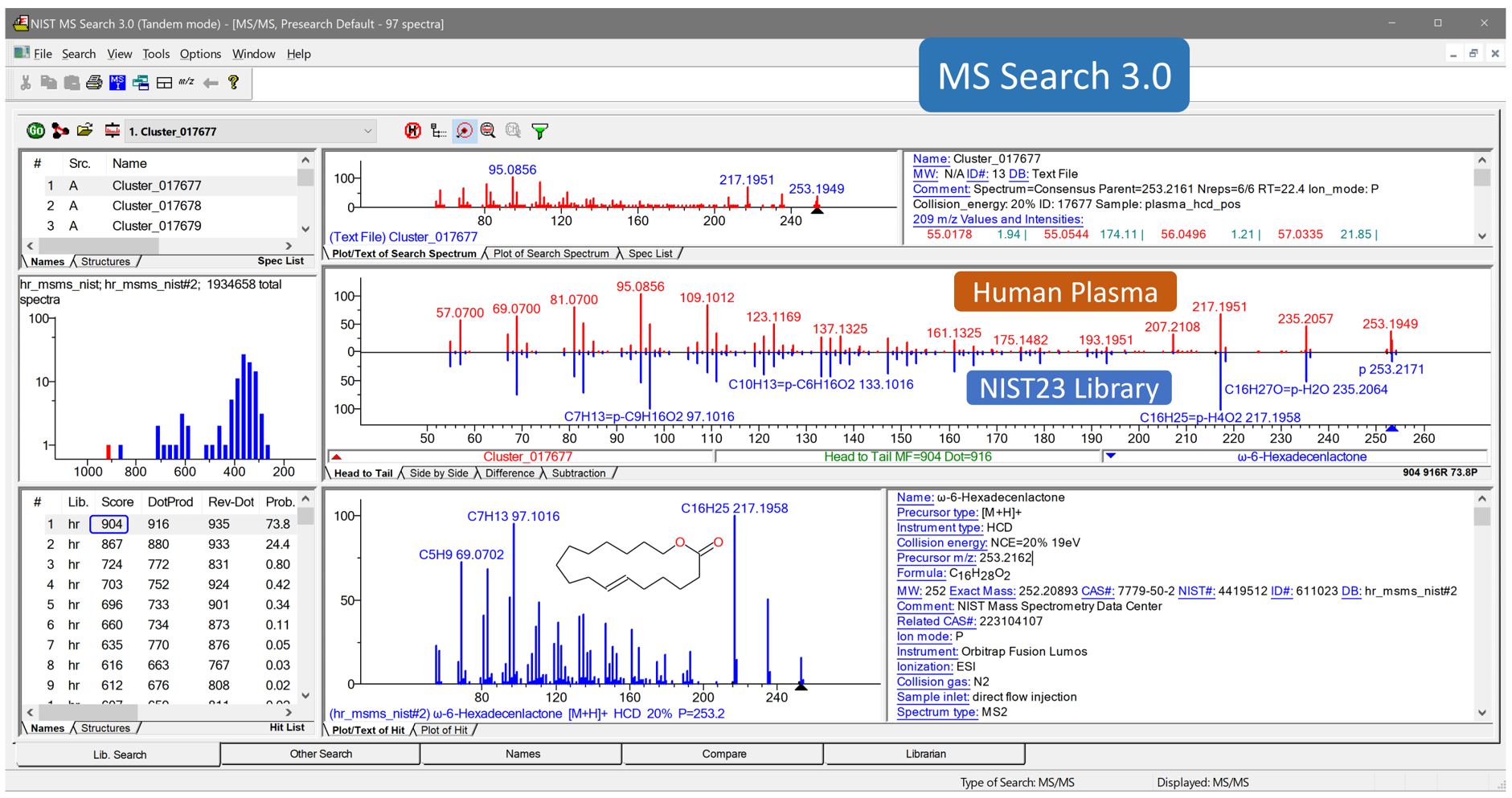Click the Print toolbar icon

point(93,83)
